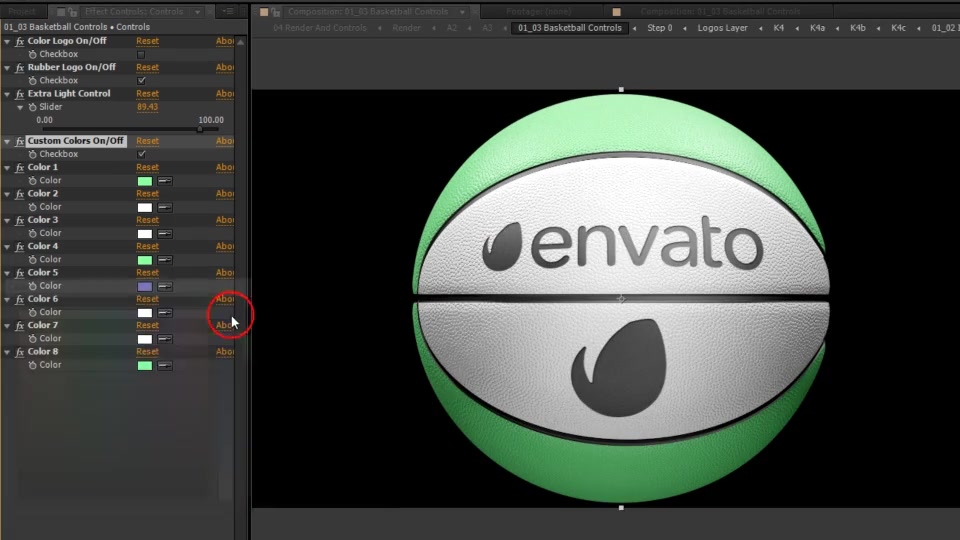Toggle fx icon of Extra Light Control effect
Viewport: 960px width, 540px height.
(20, 94)
